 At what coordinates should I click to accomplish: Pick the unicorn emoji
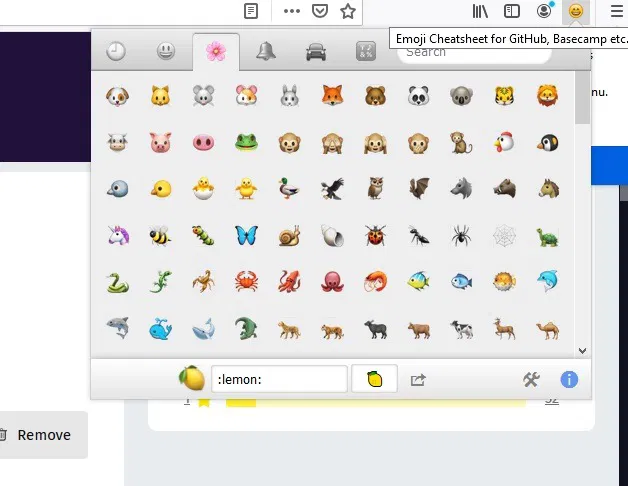(118, 235)
